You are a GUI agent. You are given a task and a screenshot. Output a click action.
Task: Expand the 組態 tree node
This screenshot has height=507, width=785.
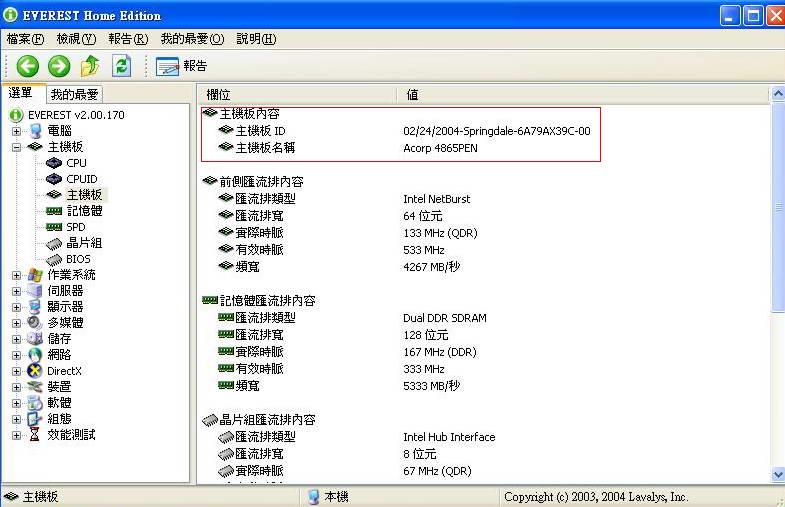tap(17, 419)
